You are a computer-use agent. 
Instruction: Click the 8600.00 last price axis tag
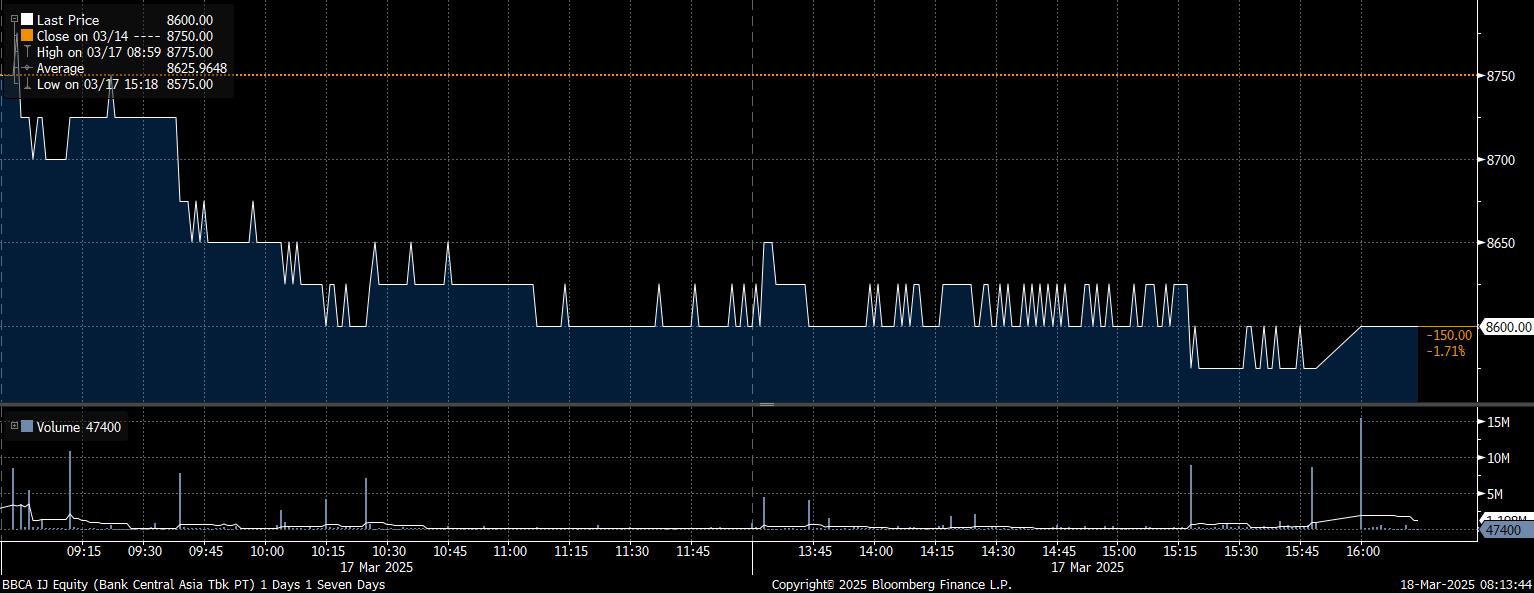(1507, 327)
